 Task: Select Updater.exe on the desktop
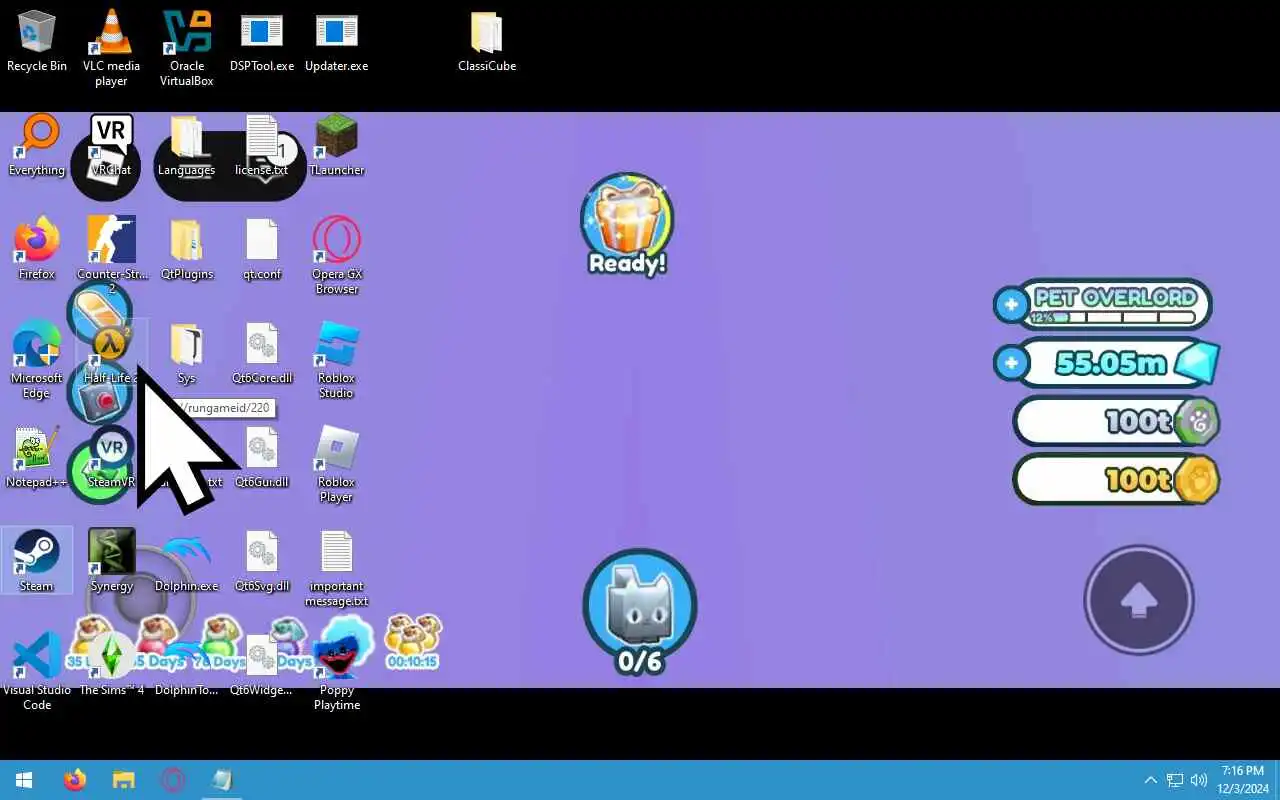336,42
